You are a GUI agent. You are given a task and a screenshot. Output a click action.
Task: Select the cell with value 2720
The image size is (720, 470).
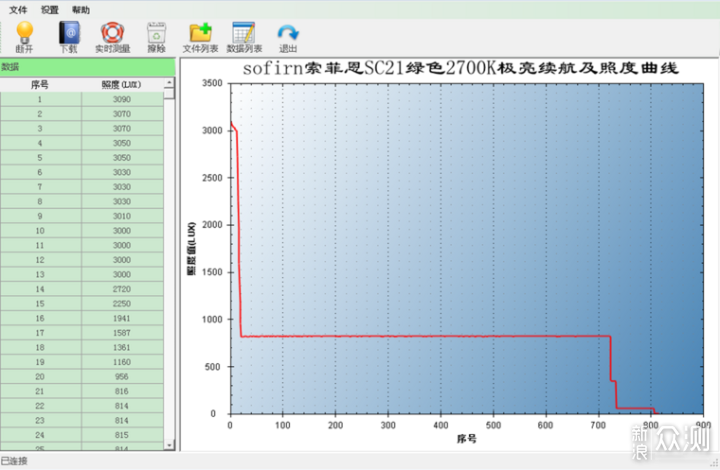(122, 289)
